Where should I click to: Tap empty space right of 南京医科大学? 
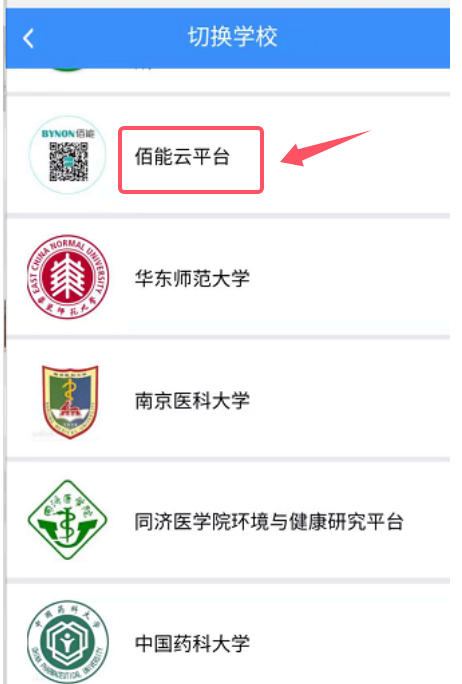(349, 400)
